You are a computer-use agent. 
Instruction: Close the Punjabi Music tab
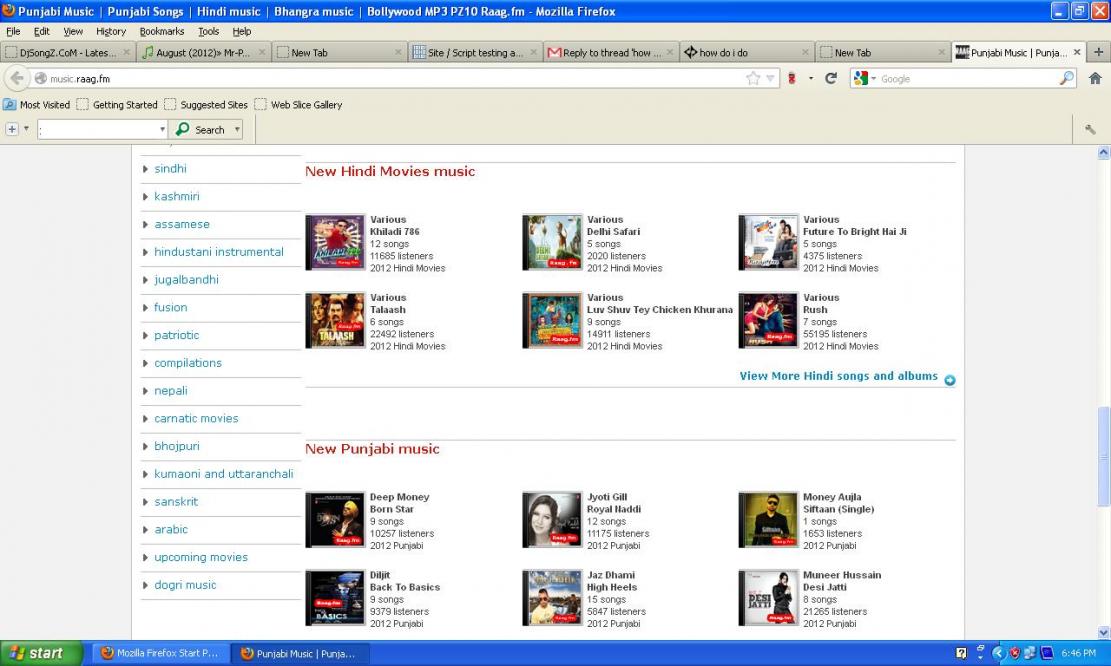click(1077, 52)
